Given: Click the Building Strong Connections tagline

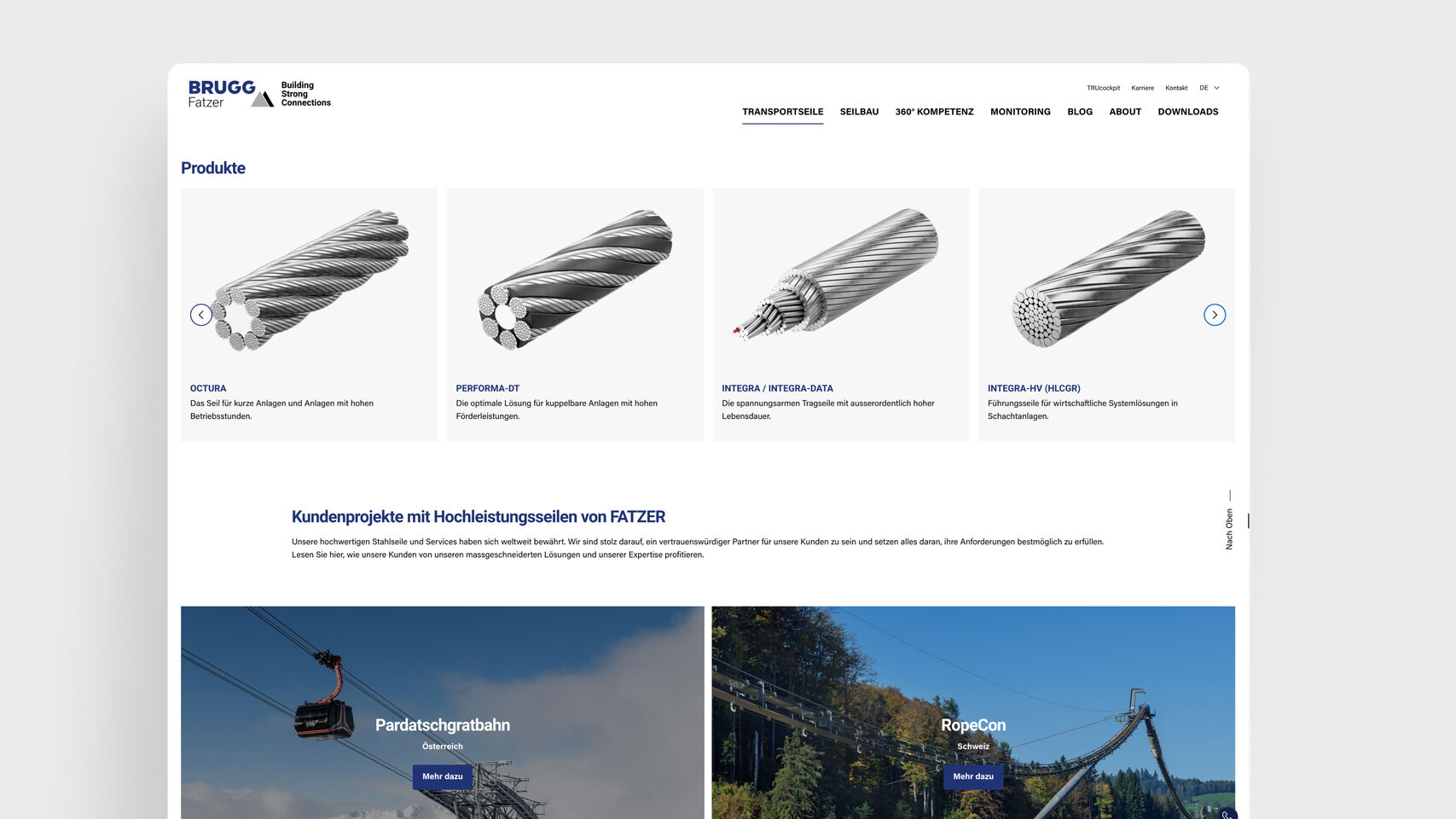Looking at the screenshot, I should 305,94.
